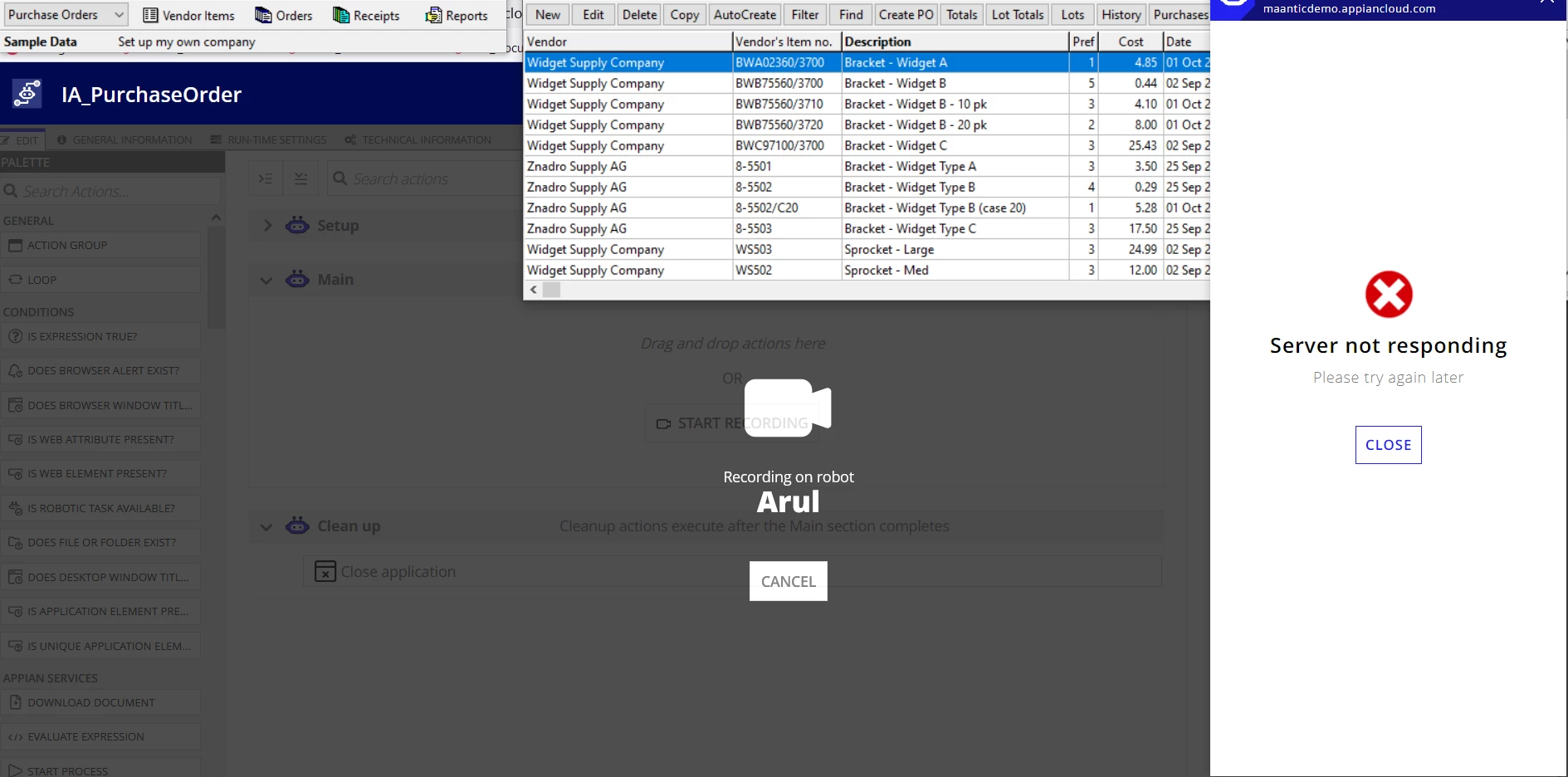This screenshot has width=1568, height=777.
Task: Select the Sprocket - Large row
Action: (x=867, y=249)
